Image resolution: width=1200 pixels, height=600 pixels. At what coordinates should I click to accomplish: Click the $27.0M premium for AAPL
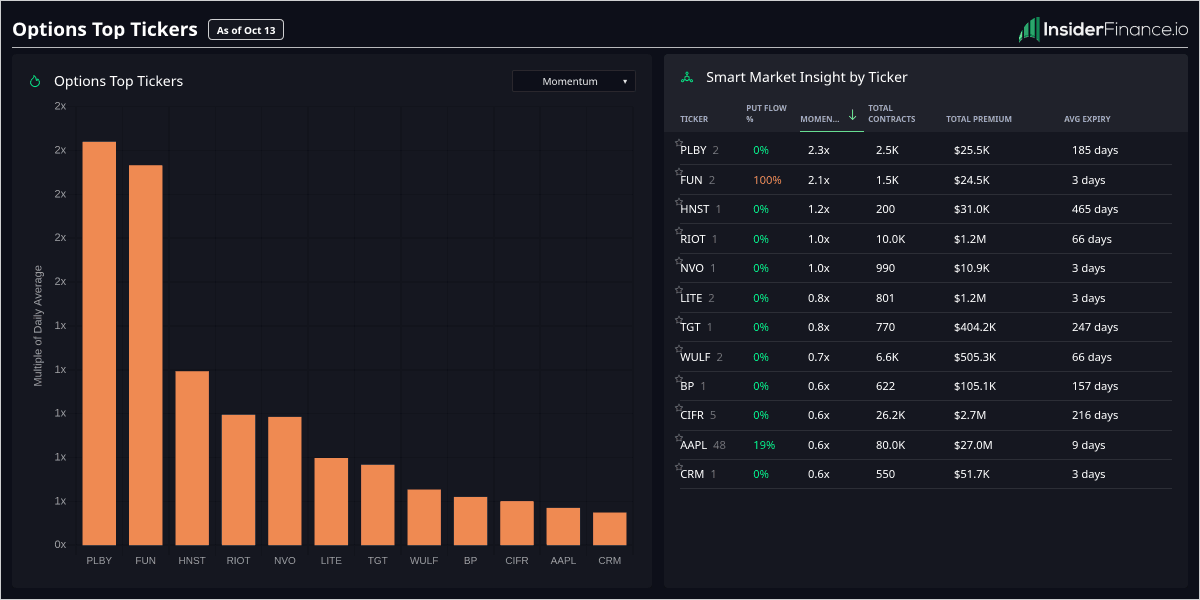point(973,445)
